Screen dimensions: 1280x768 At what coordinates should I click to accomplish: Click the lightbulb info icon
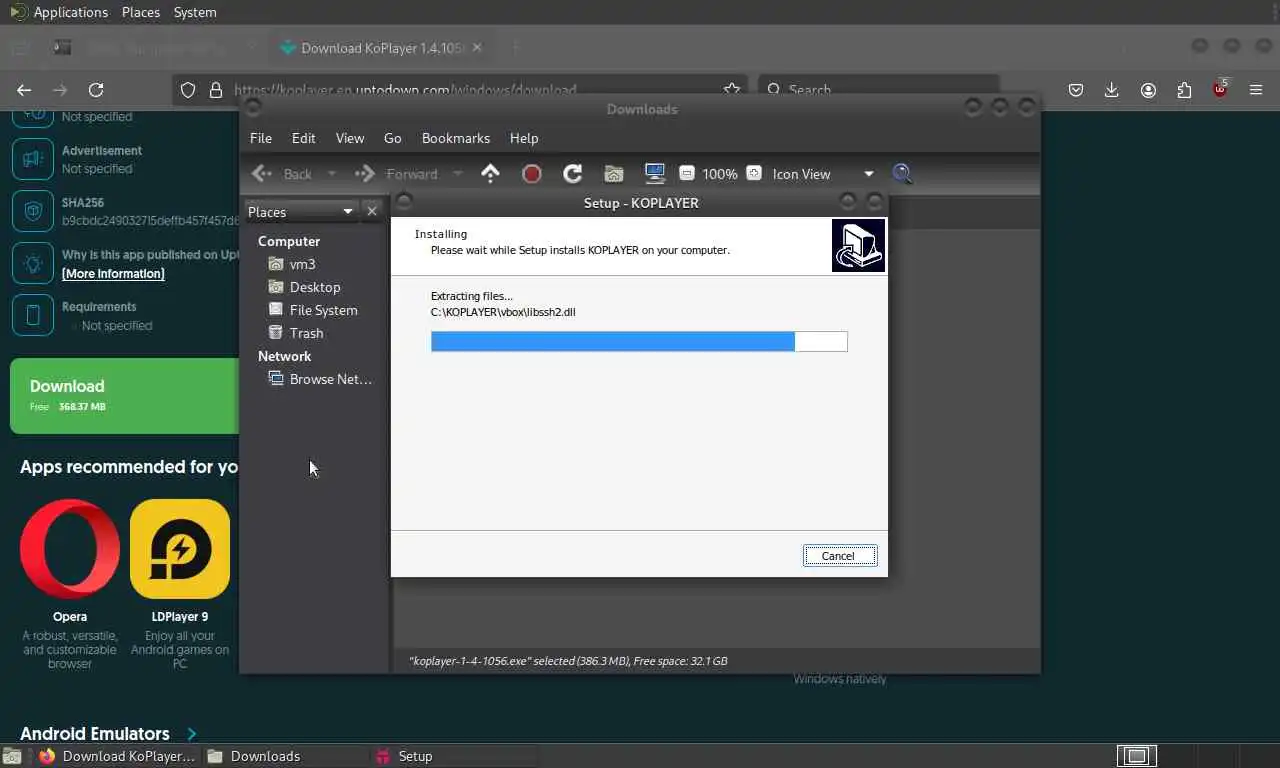pyautogui.click(x=33, y=263)
